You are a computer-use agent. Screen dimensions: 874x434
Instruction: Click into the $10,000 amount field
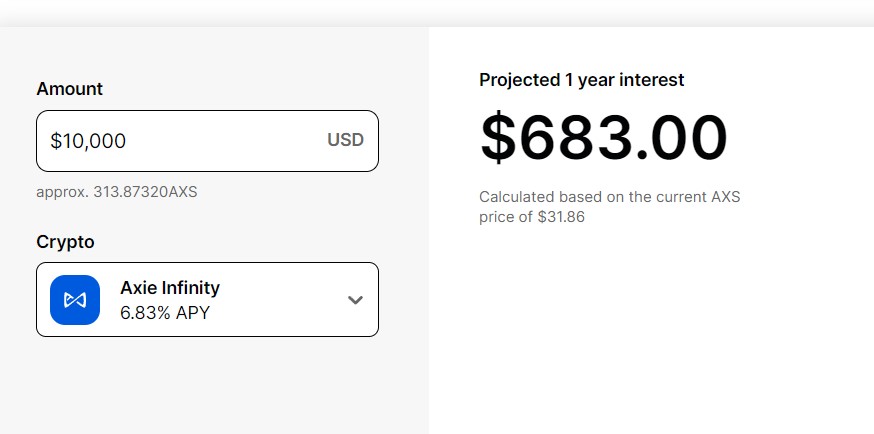coord(207,141)
